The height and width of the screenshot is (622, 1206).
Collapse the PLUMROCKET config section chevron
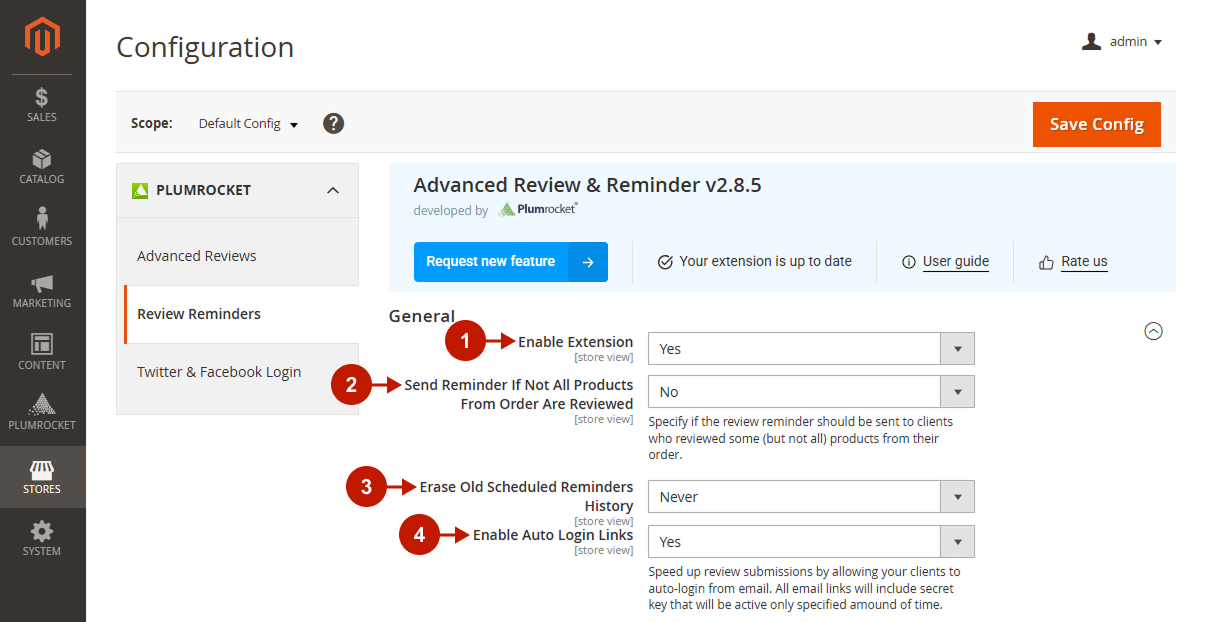coord(334,190)
